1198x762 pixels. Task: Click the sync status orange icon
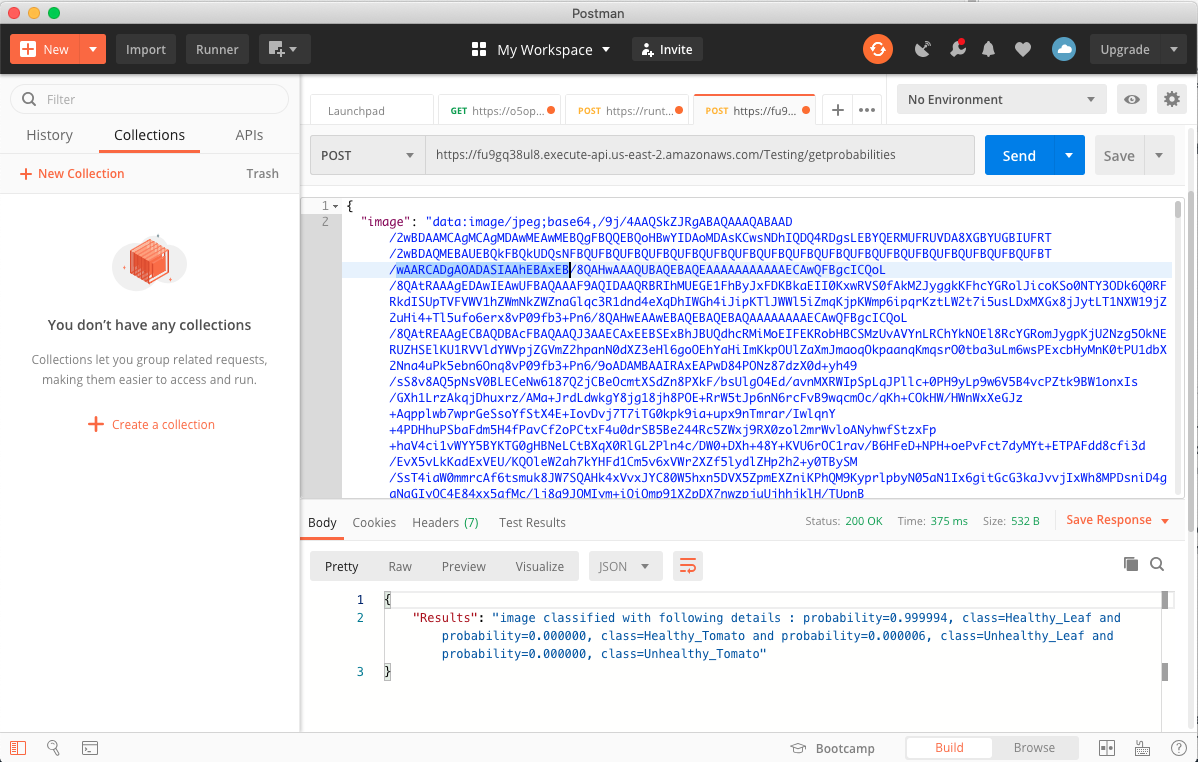(x=878, y=50)
